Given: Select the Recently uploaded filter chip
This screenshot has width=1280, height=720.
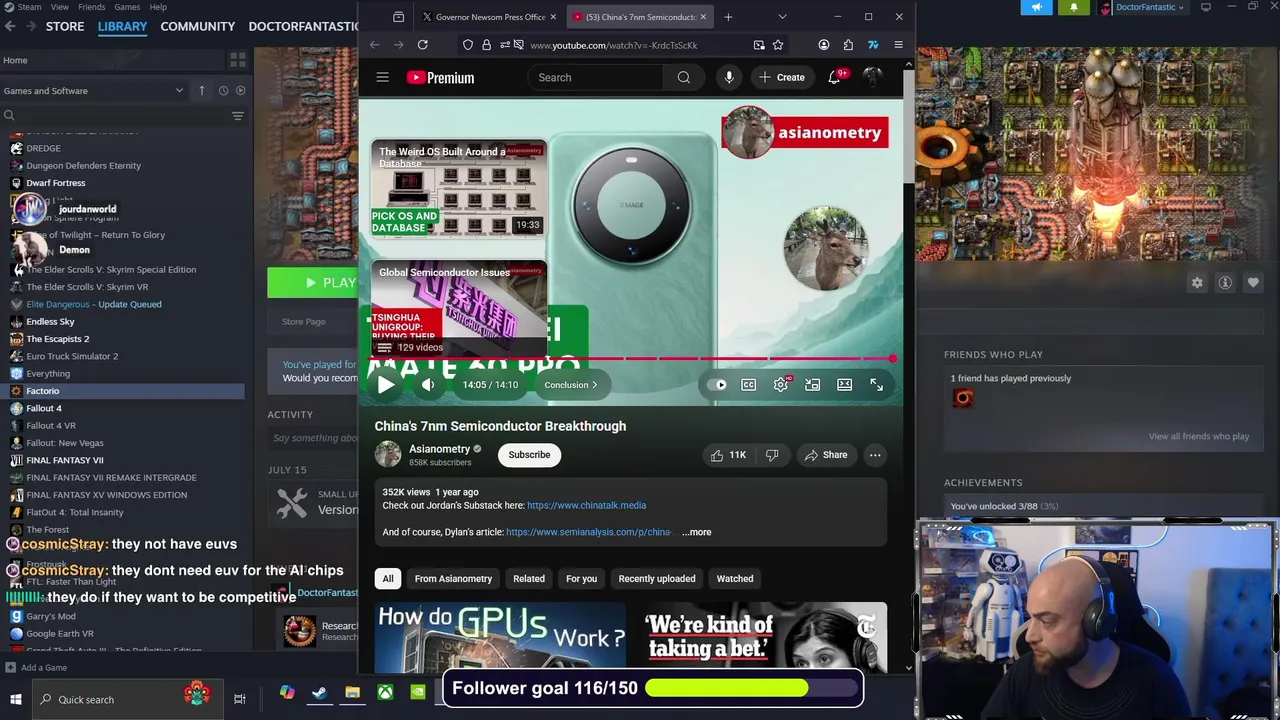Looking at the screenshot, I should [x=657, y=579].
